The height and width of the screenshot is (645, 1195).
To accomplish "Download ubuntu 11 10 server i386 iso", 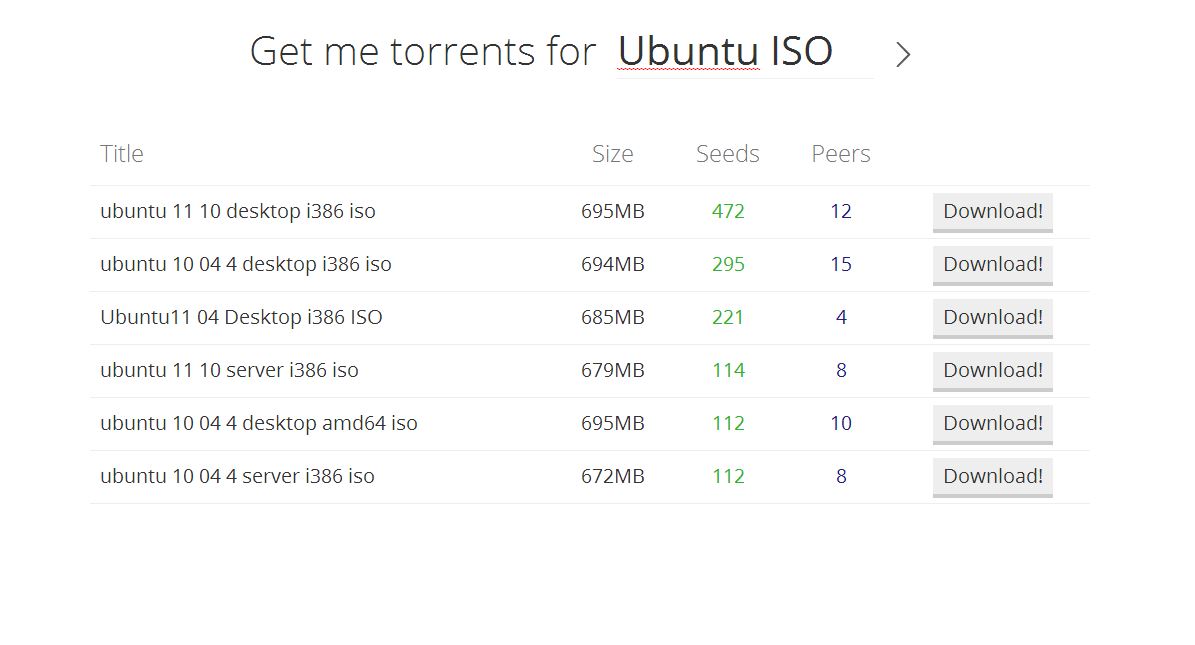I will coord(992,371).
